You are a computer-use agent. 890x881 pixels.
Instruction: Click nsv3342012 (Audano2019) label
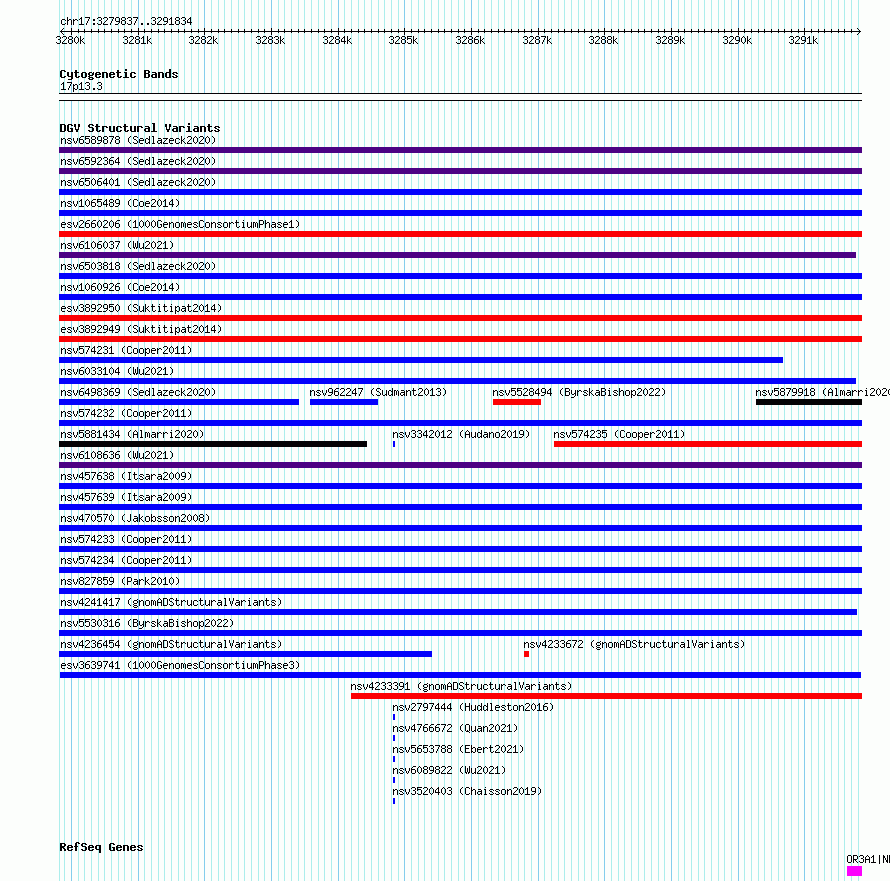click(461, 434)
